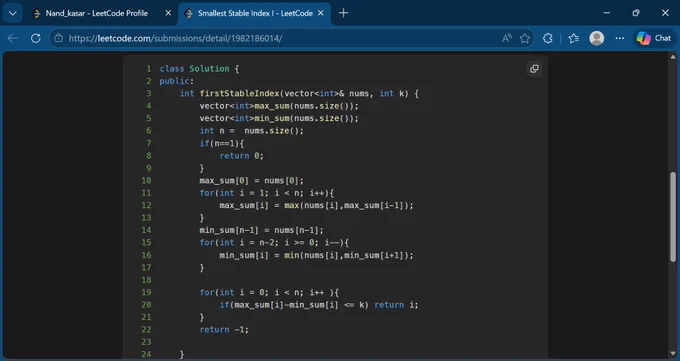Click the page scroll up arrow
This screenshot has width=680, height=361.
point(673,57)
